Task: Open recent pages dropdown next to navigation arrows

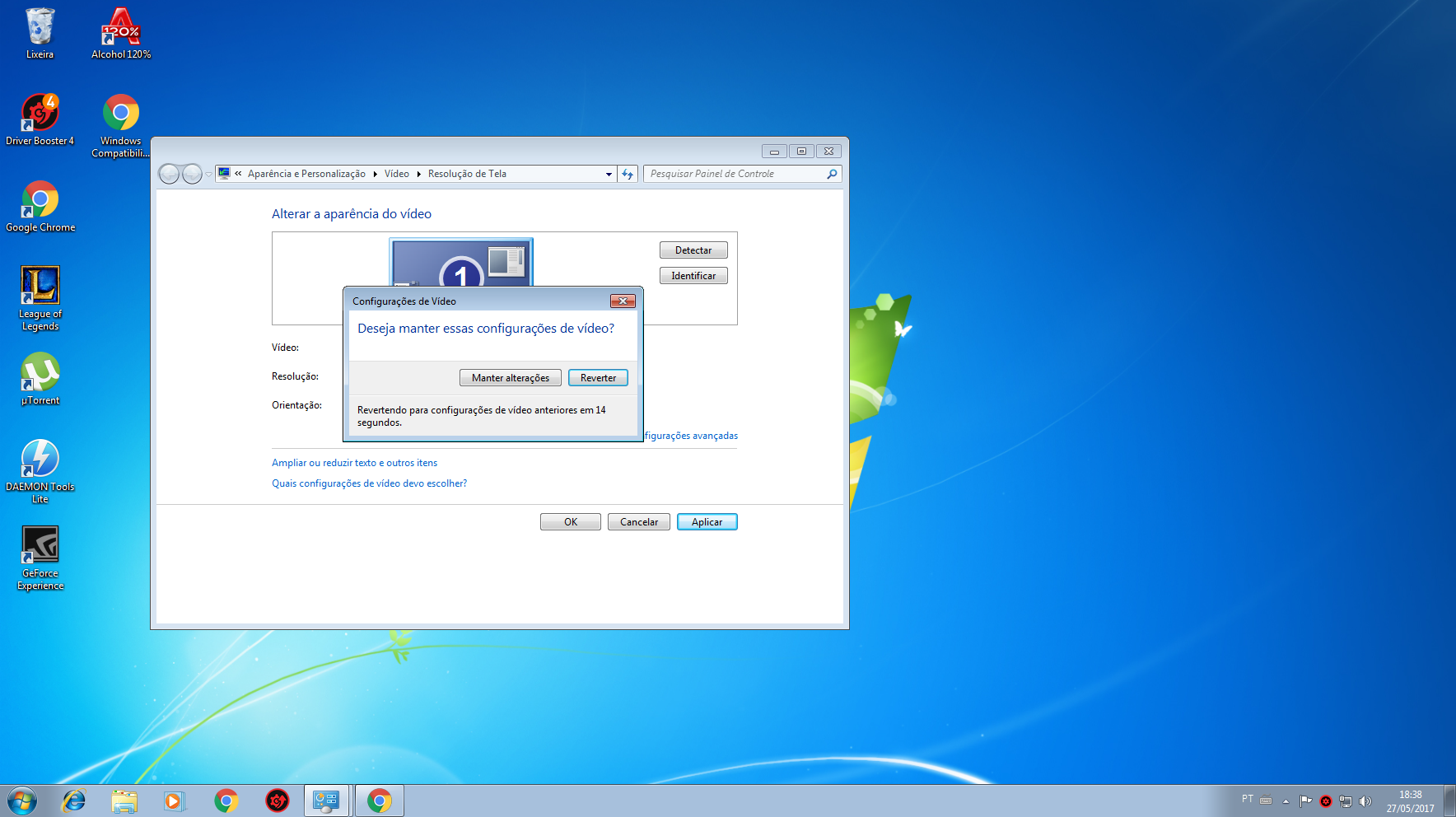Action: coord(208,174)
